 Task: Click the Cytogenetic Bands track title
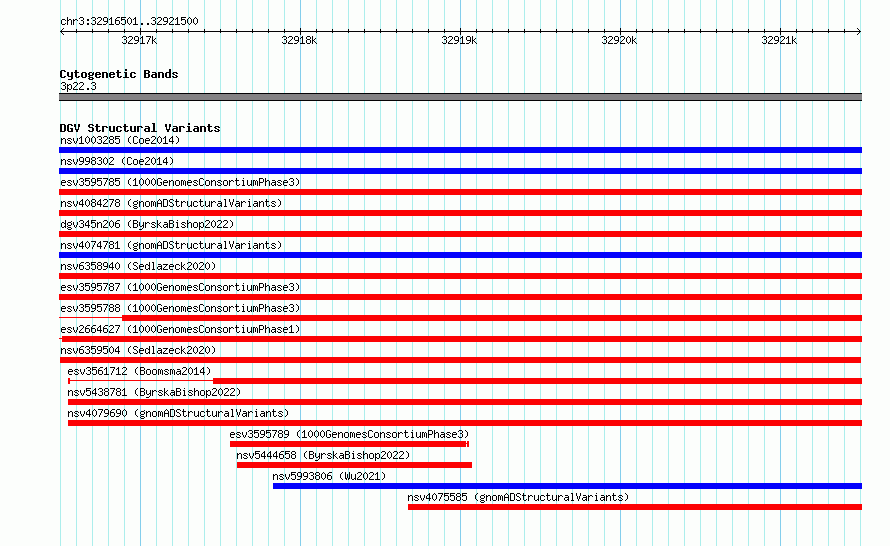119,74
